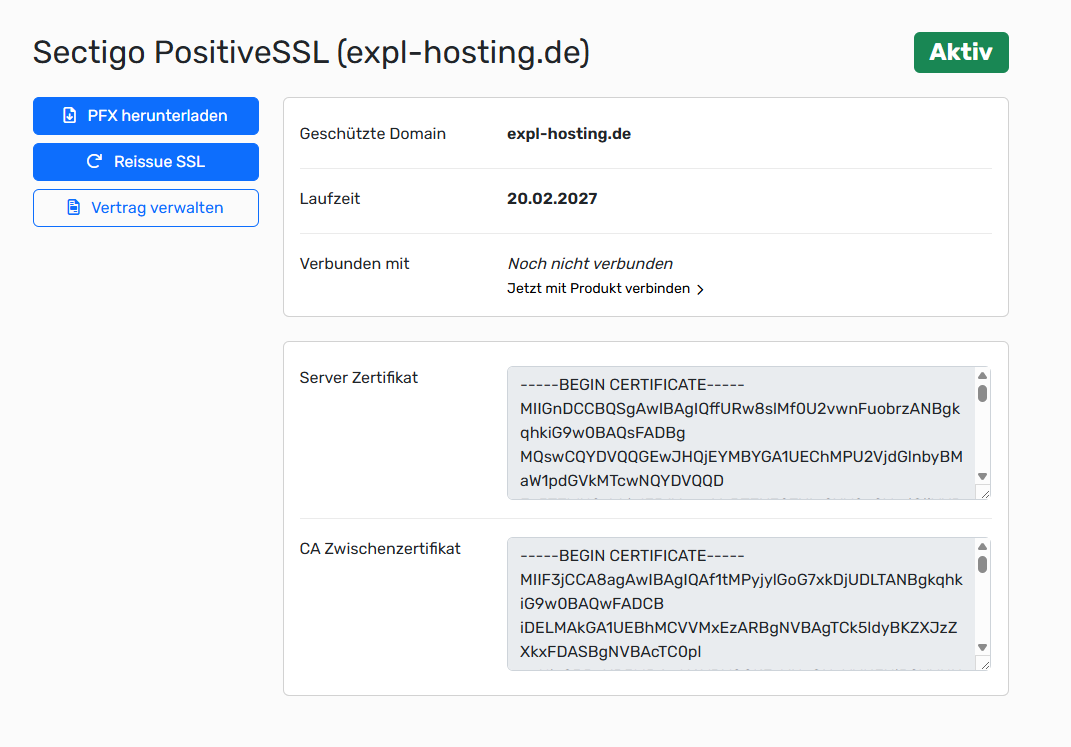Click the Reissue SSL button

[x=145, y=162]
